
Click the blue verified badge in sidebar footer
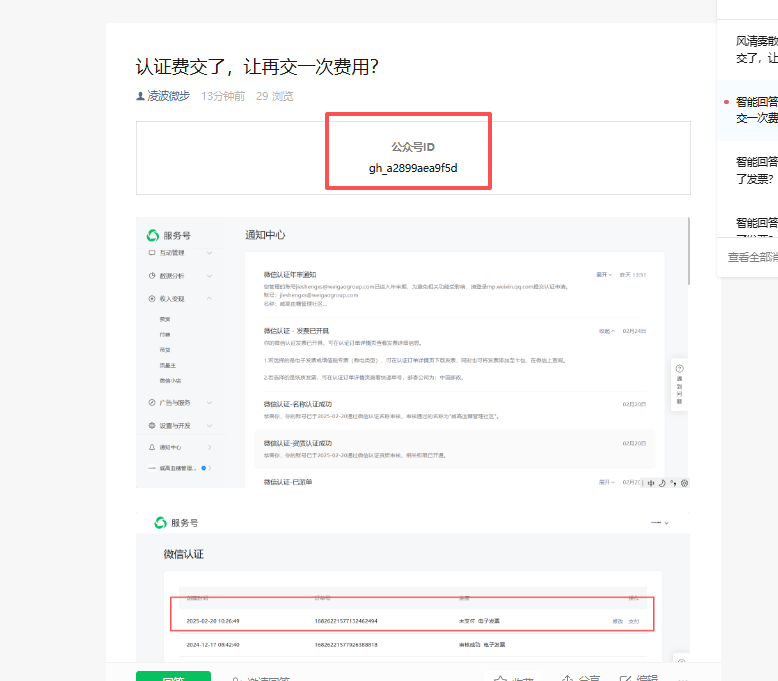point(203,468)
